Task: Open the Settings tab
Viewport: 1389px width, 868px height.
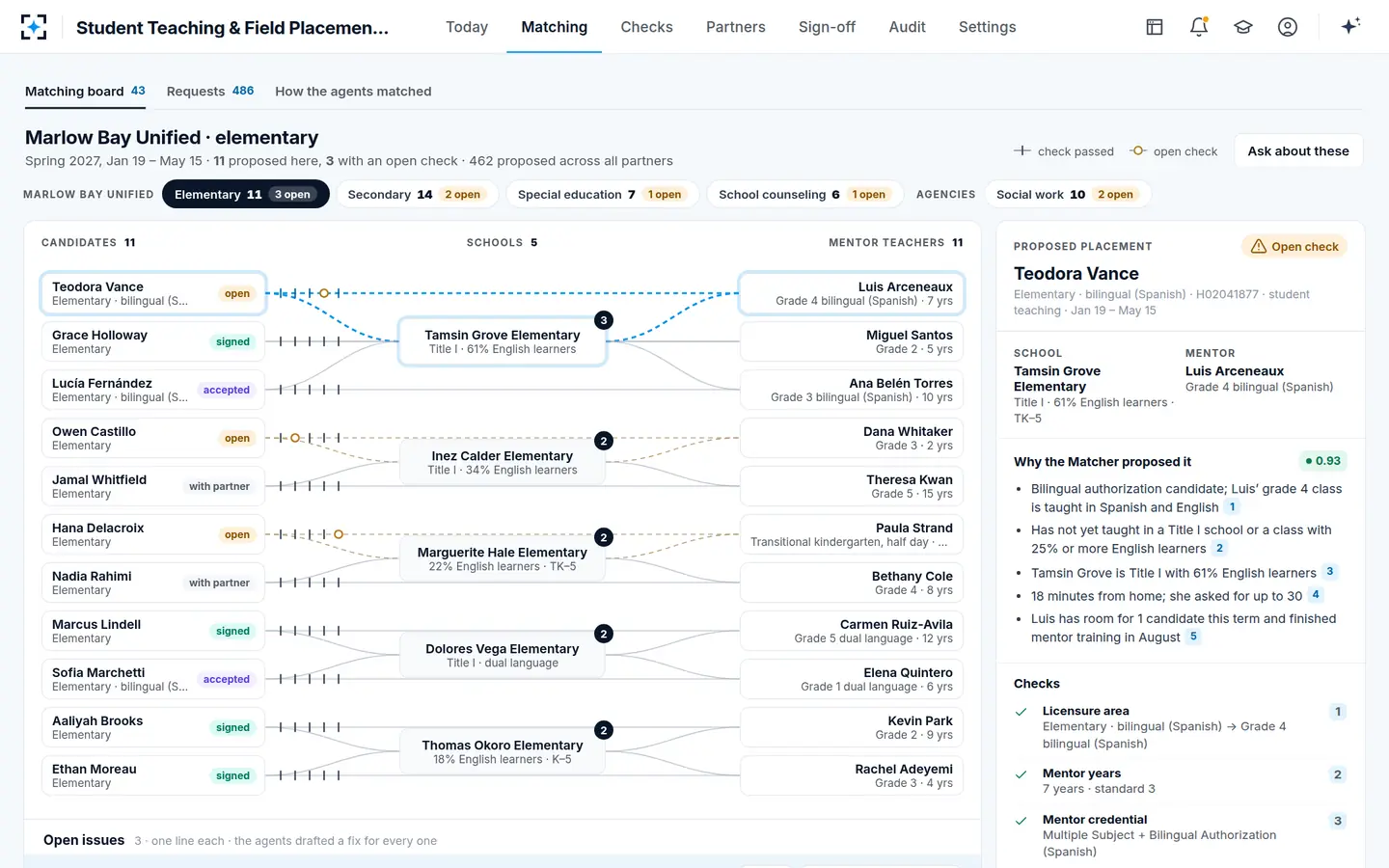Action: tap(987, 27)
